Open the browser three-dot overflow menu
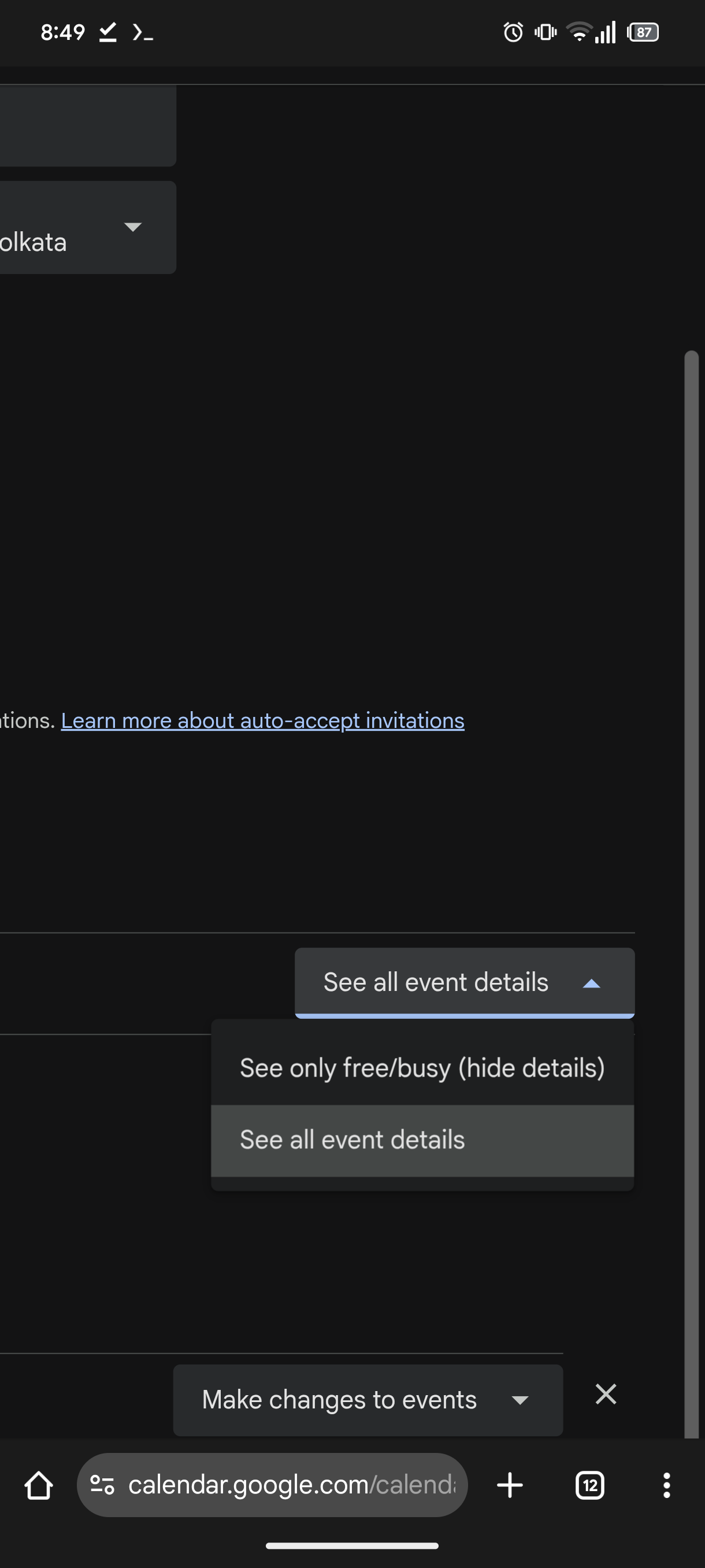 pyautogui.click(x=667, y=1485)
